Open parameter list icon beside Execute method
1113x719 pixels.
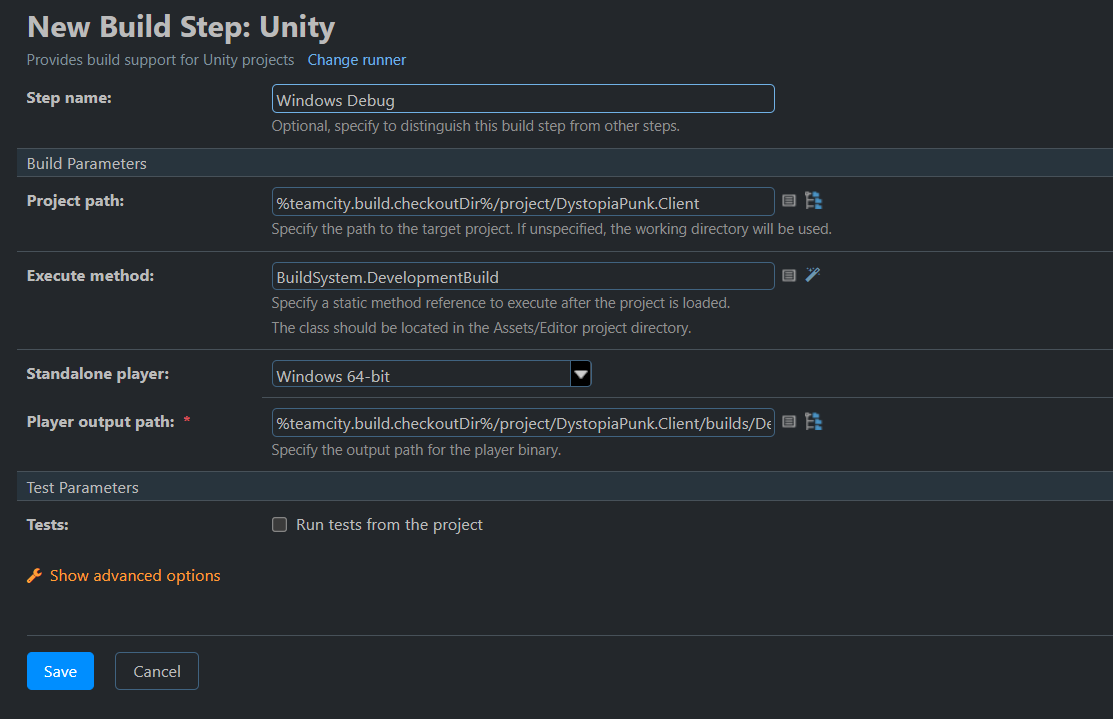click(x=789, y=275)
